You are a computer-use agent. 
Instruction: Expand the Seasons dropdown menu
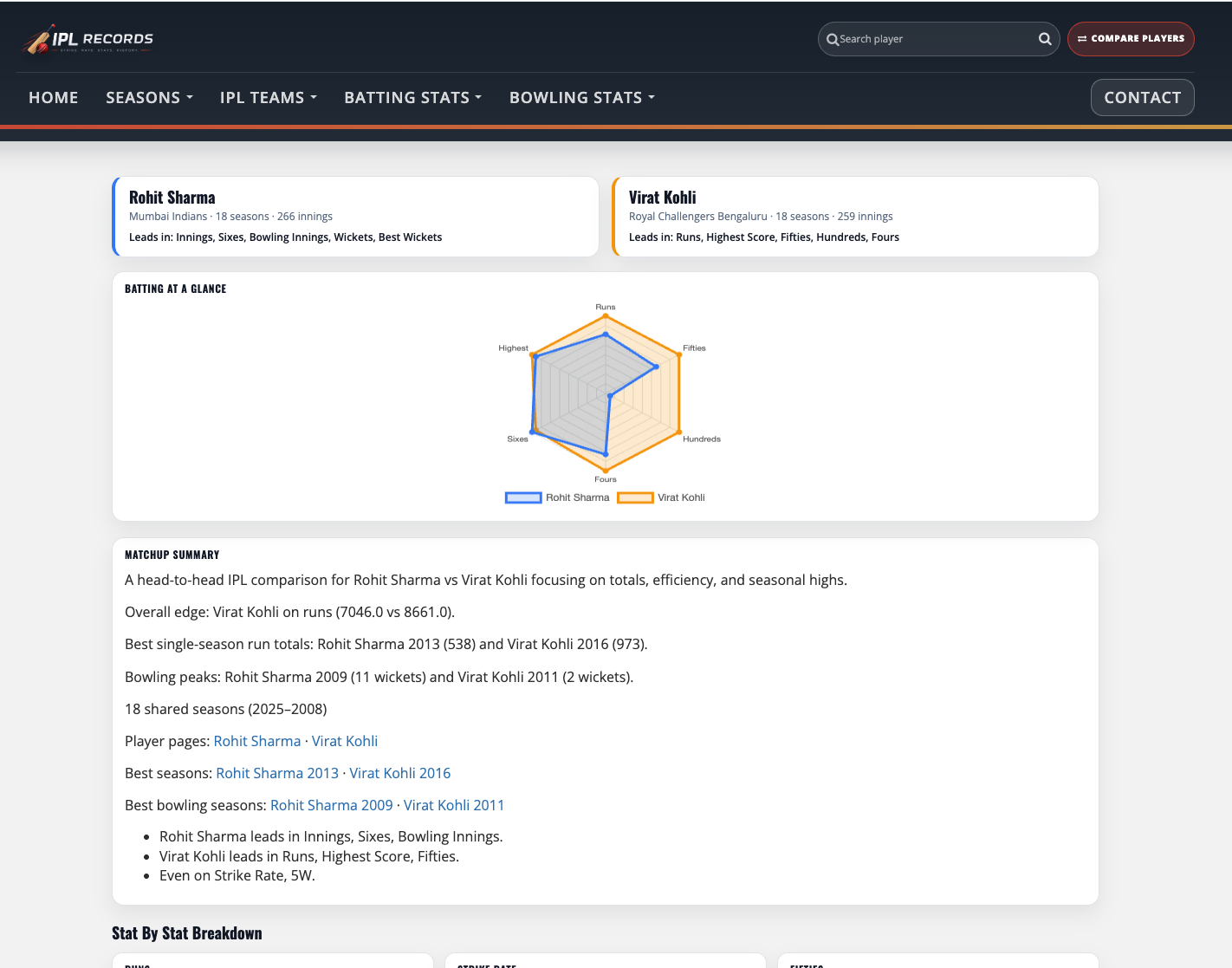(149, 98)
